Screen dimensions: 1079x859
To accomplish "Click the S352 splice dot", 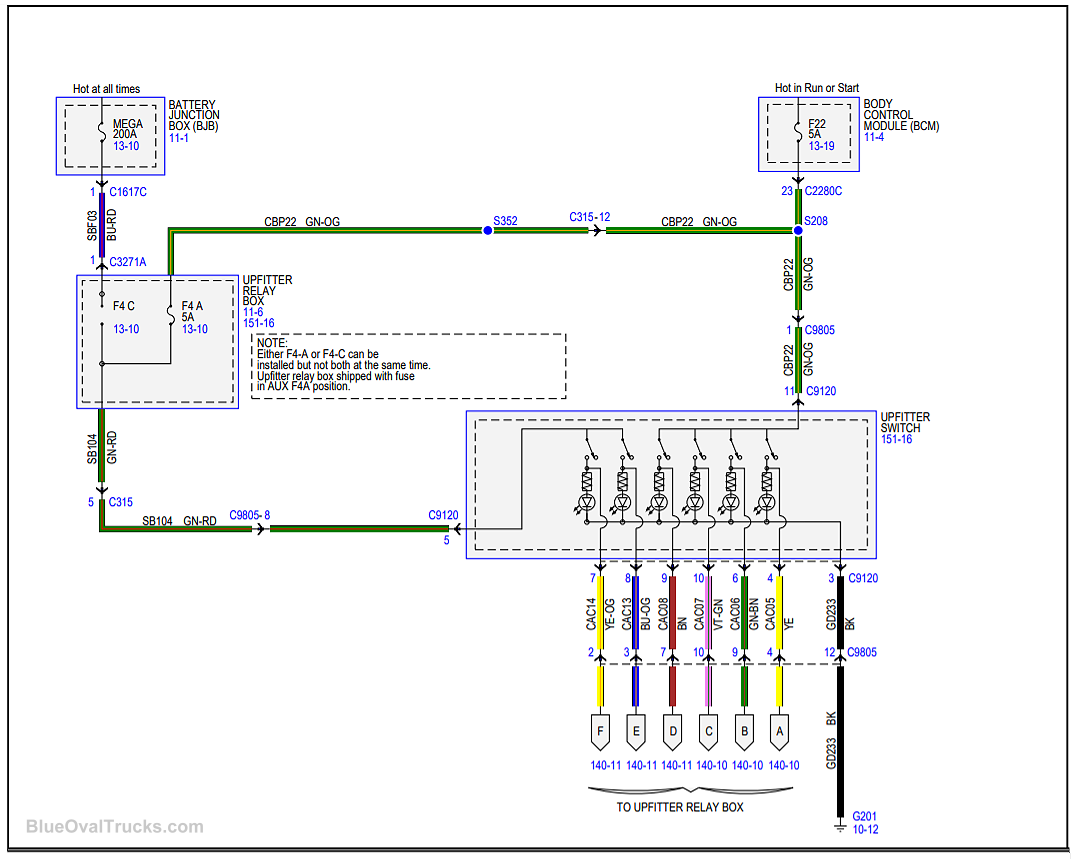I will click(x=487, y=230).
